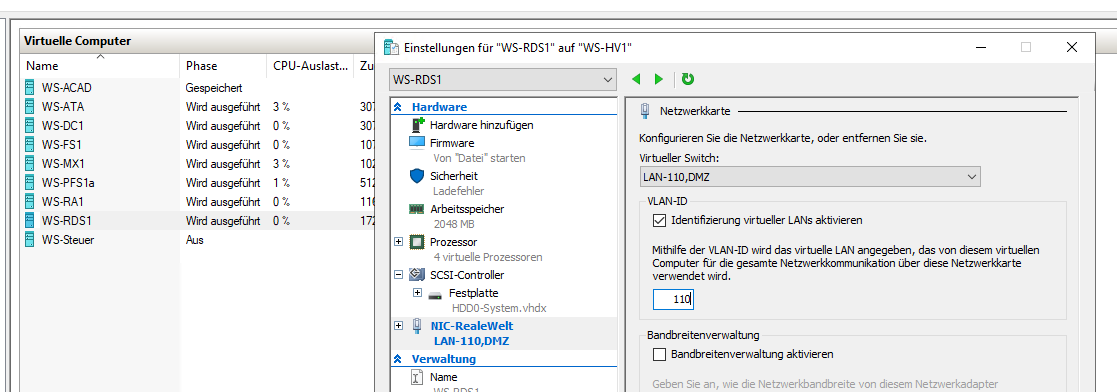Viewport: 1117px width, 392px height.
Task: Click the VLAN-ID input field containing 110
Action: (x=673, y=299)
